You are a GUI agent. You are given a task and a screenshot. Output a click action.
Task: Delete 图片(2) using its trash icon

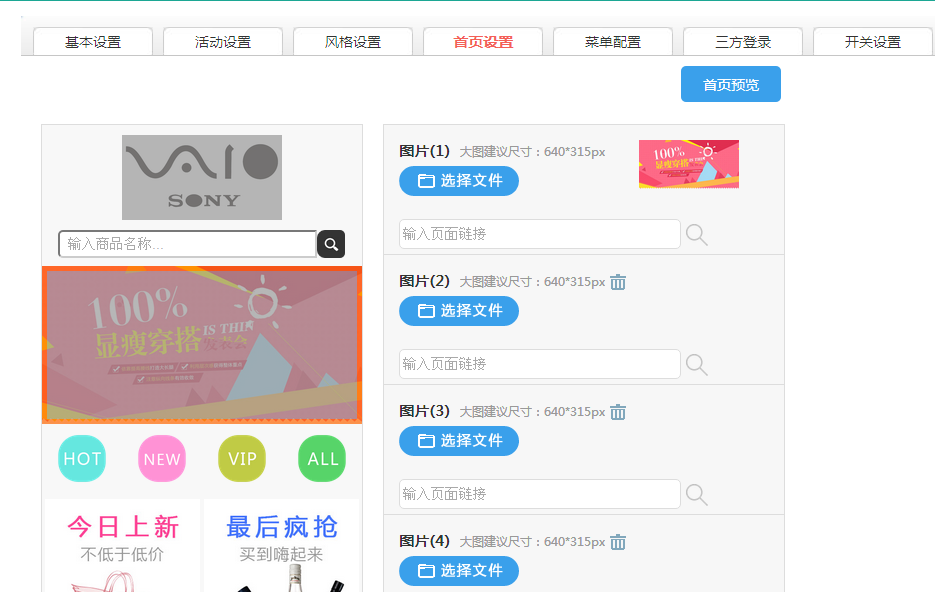coord(618,282)
